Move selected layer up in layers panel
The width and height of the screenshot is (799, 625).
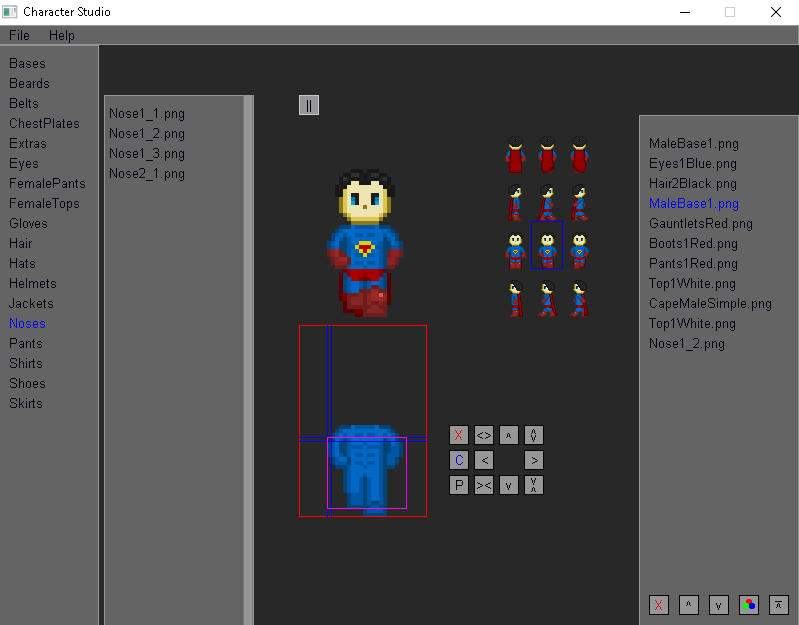pos(688,605)
